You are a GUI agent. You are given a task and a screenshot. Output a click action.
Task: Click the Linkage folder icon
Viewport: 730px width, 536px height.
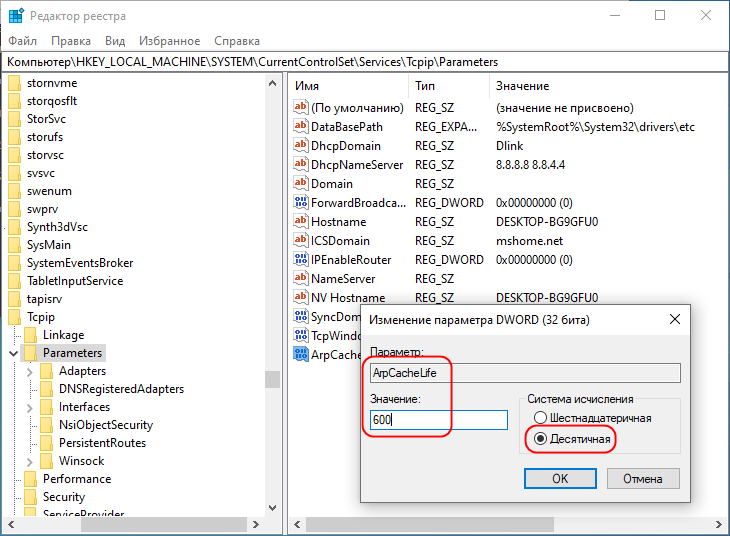click(31, 335)
